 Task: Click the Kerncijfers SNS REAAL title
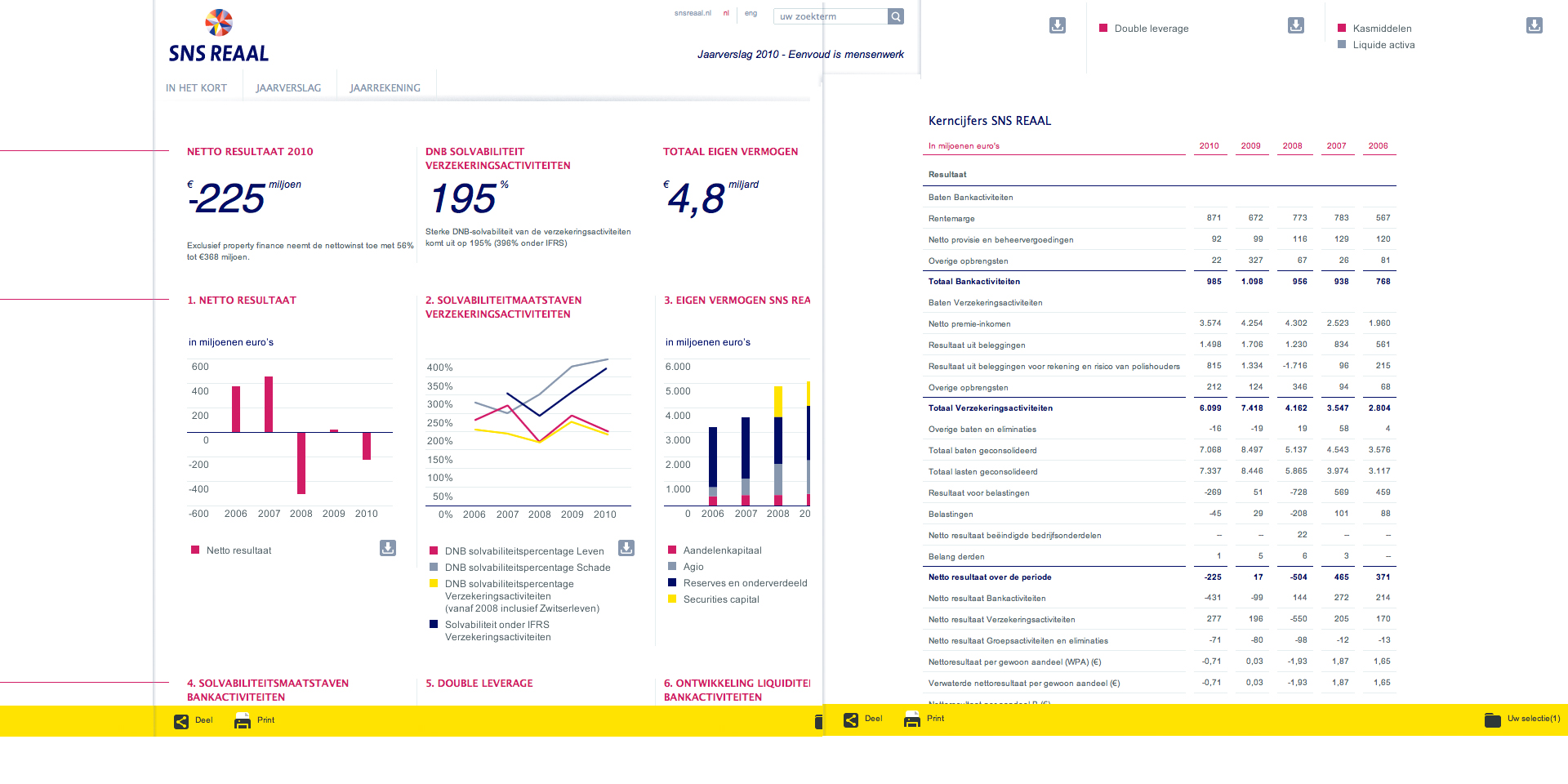tap(989, 121)
